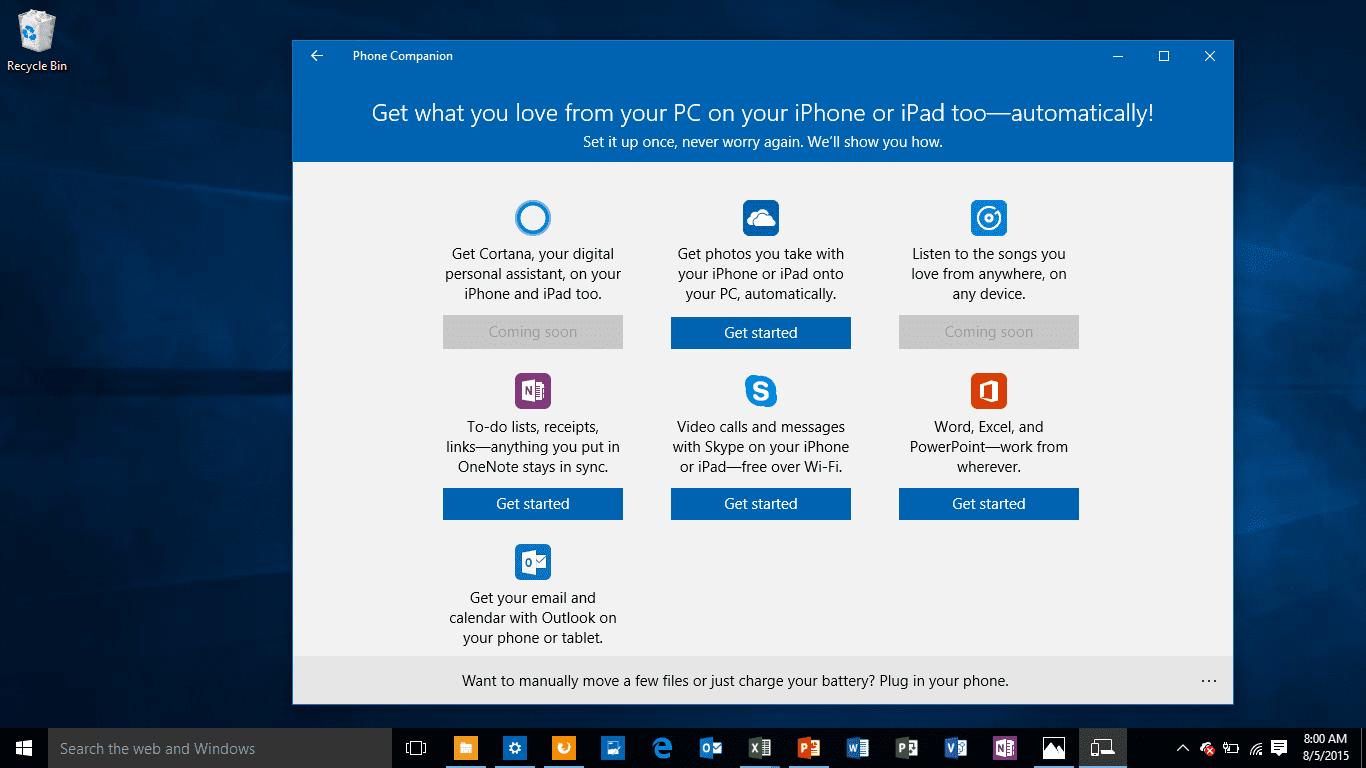The image size is (1366, 768).
Task: Open Word from the taskbar
Action: tap(858, 748)
